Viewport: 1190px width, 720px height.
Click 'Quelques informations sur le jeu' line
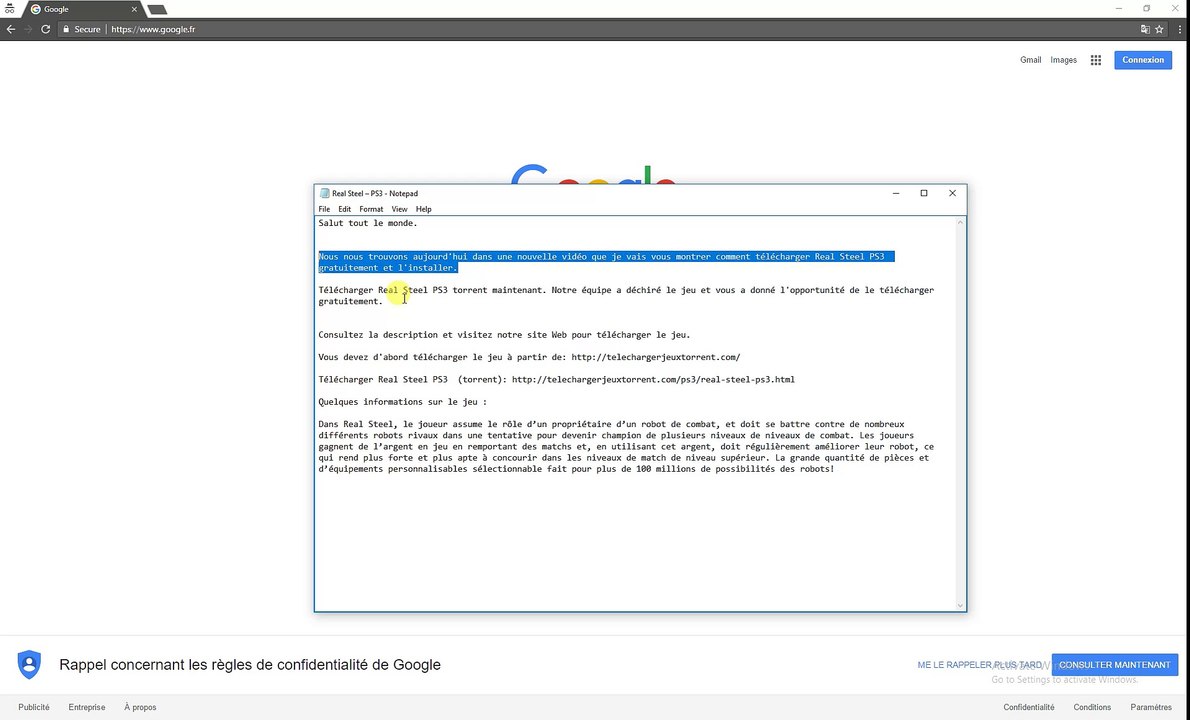pos(402,401)
